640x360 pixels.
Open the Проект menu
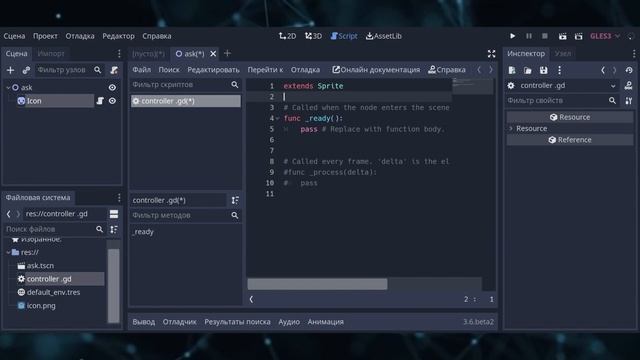[45, 36]
